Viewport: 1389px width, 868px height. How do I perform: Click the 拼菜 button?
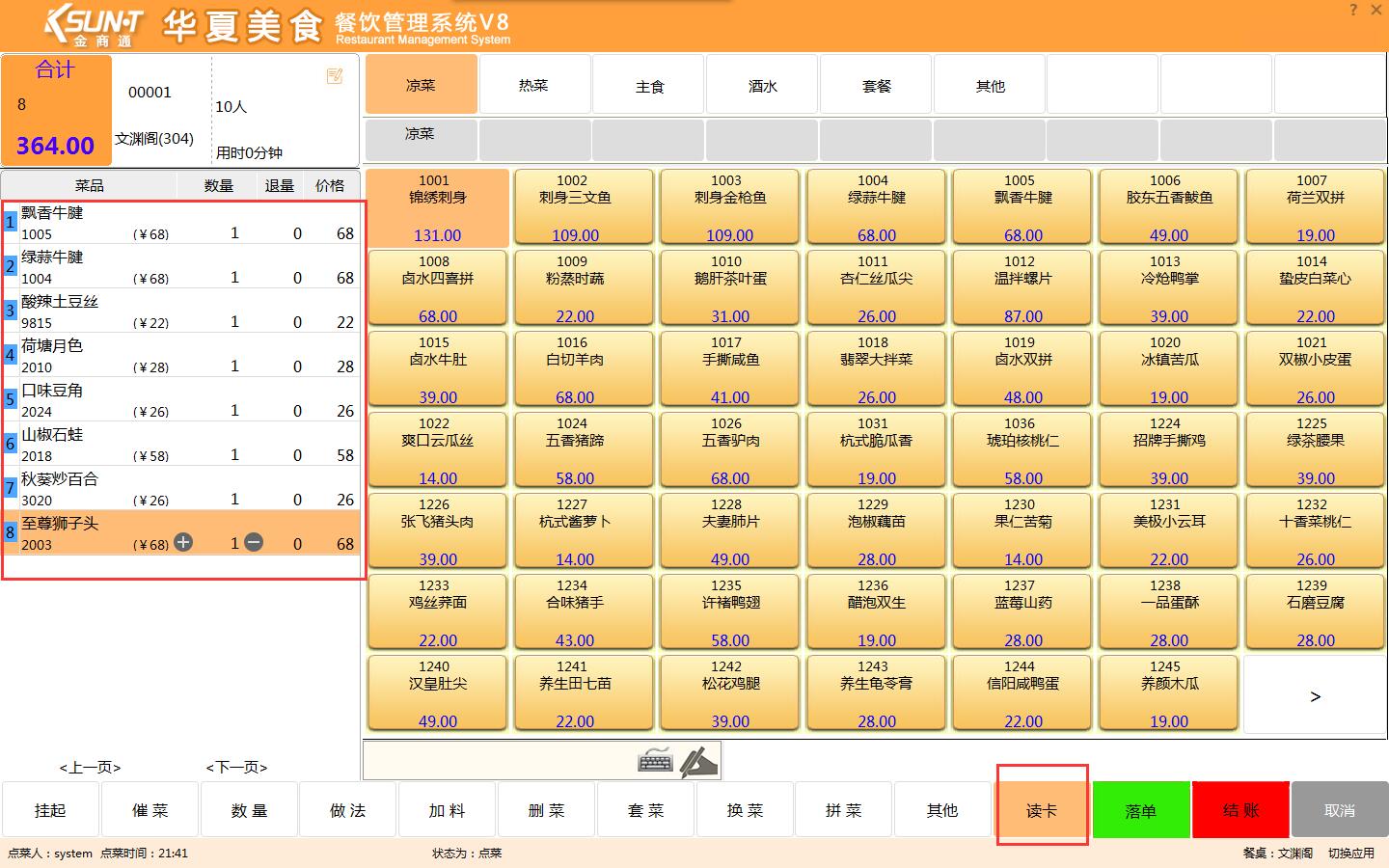(843, 810)
